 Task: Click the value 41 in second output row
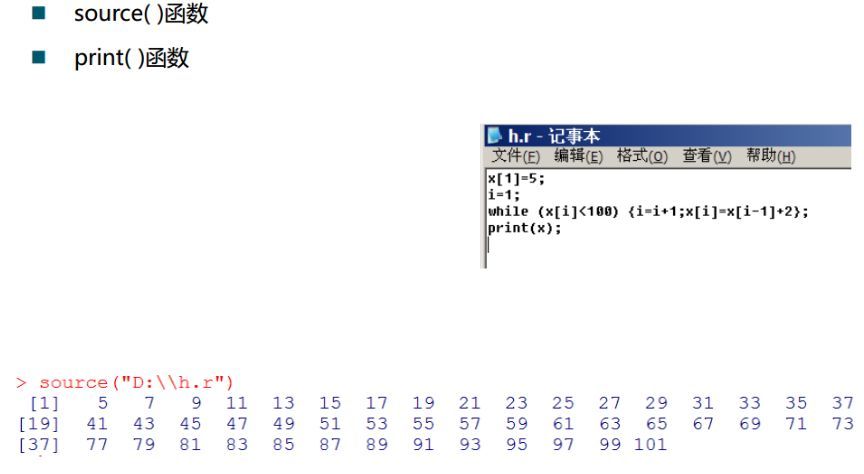97,424
